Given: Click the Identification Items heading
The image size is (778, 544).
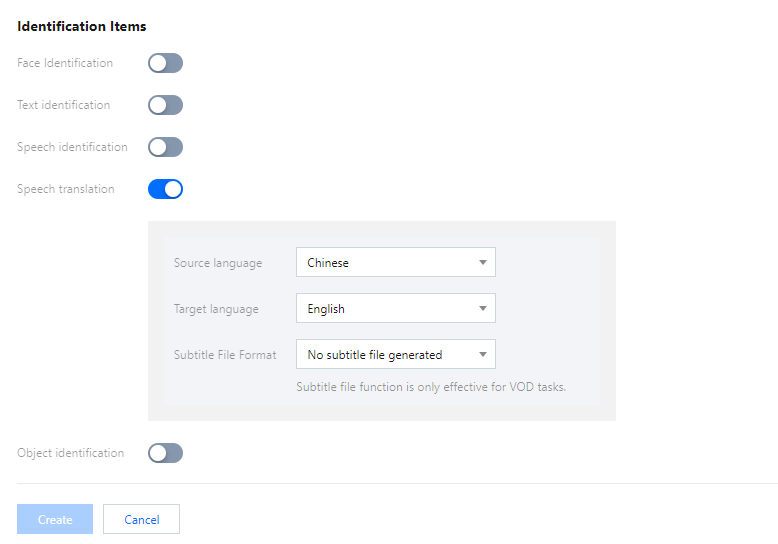Looking at the screenshot, I should click(x=82, y=26).
